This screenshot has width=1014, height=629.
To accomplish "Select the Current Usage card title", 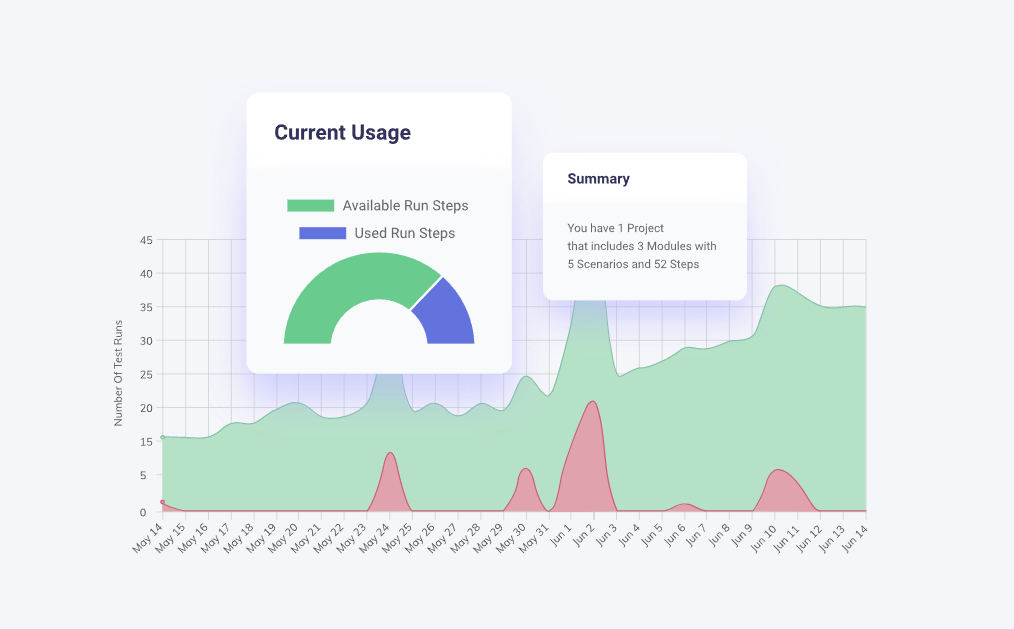I will pyautogui.click(x=342, y=133).
